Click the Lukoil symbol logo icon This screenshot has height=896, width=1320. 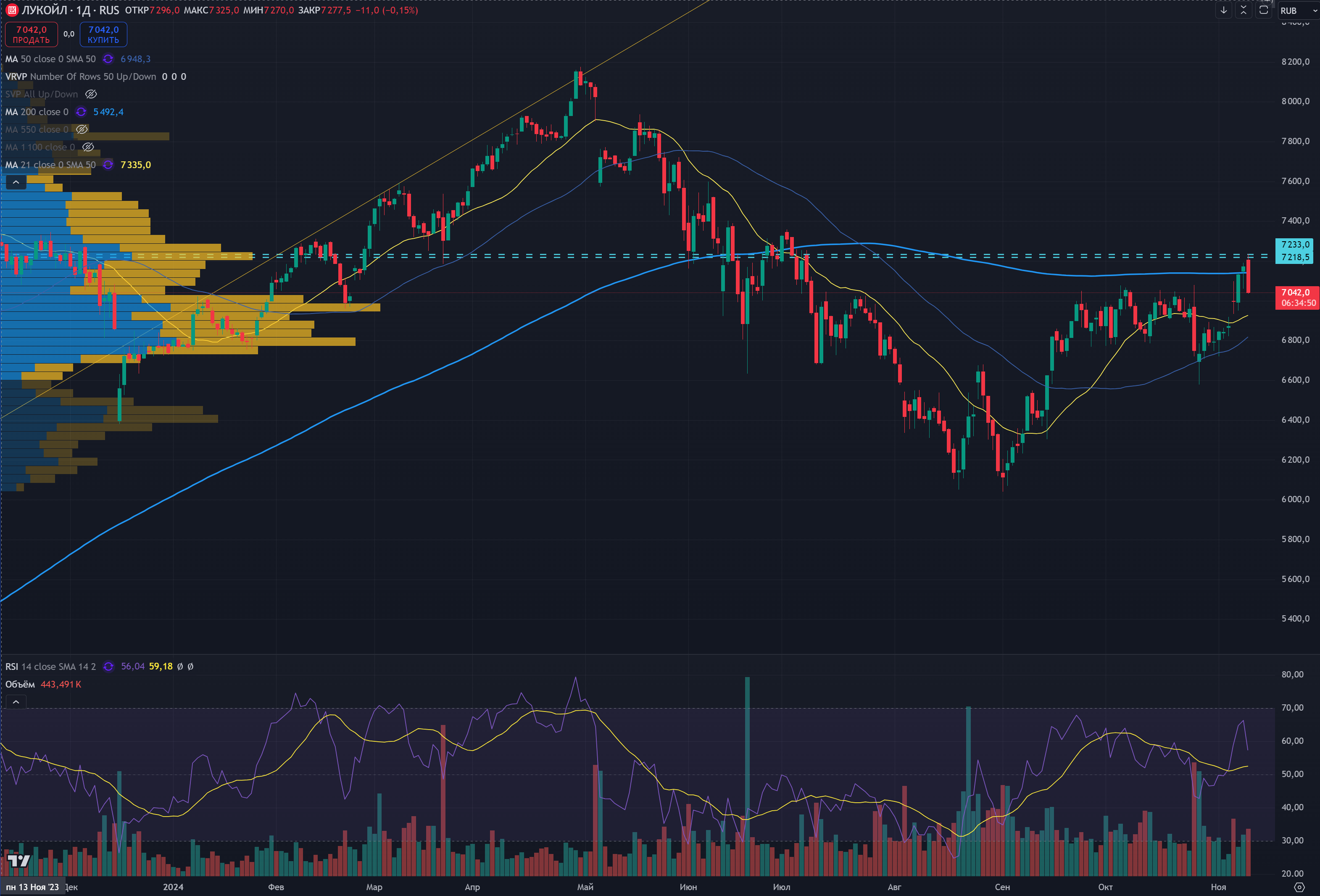pyautogui.click(x=11, y=10)
